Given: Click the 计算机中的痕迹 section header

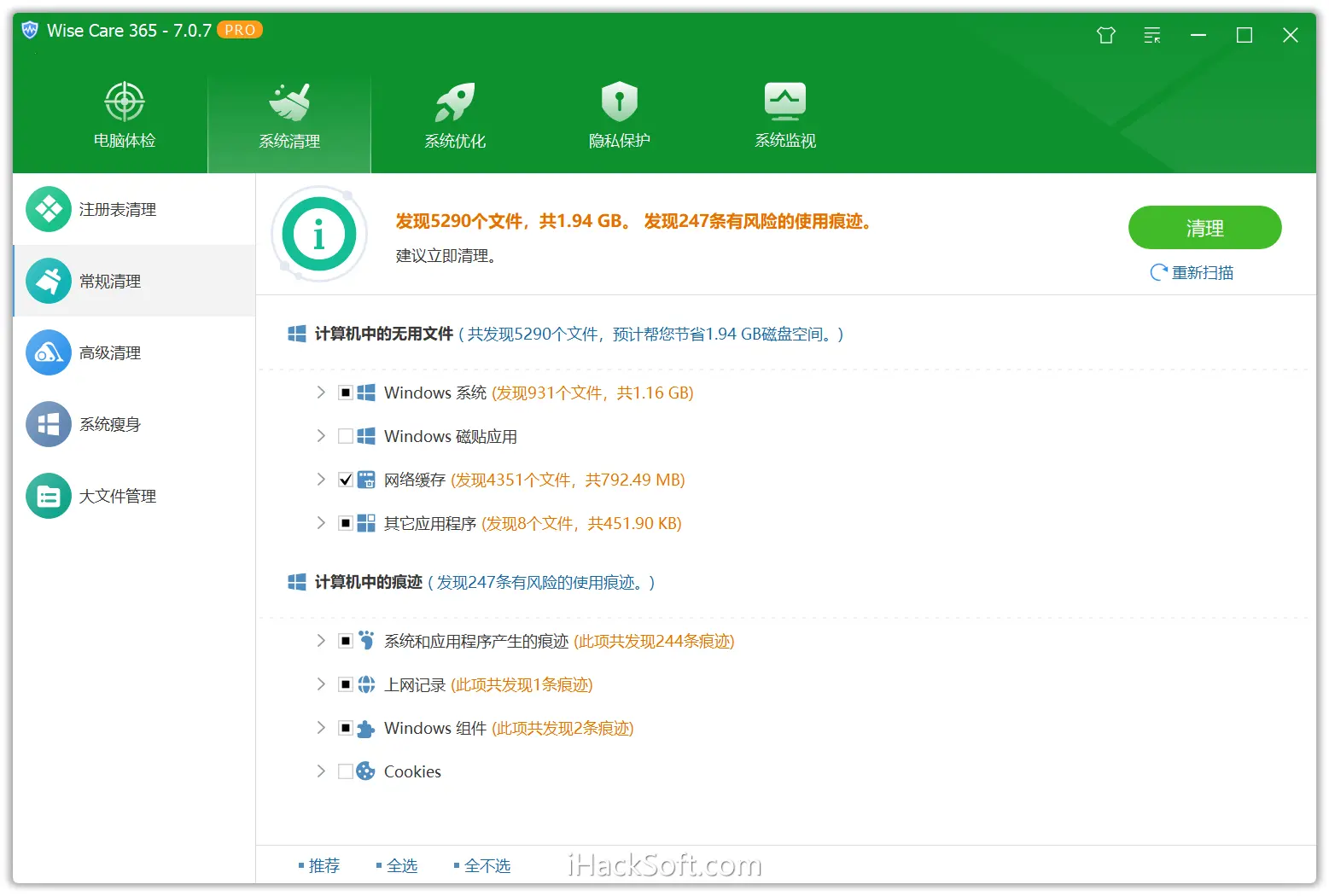Looking at the screenshot, I should click(369, 582).
